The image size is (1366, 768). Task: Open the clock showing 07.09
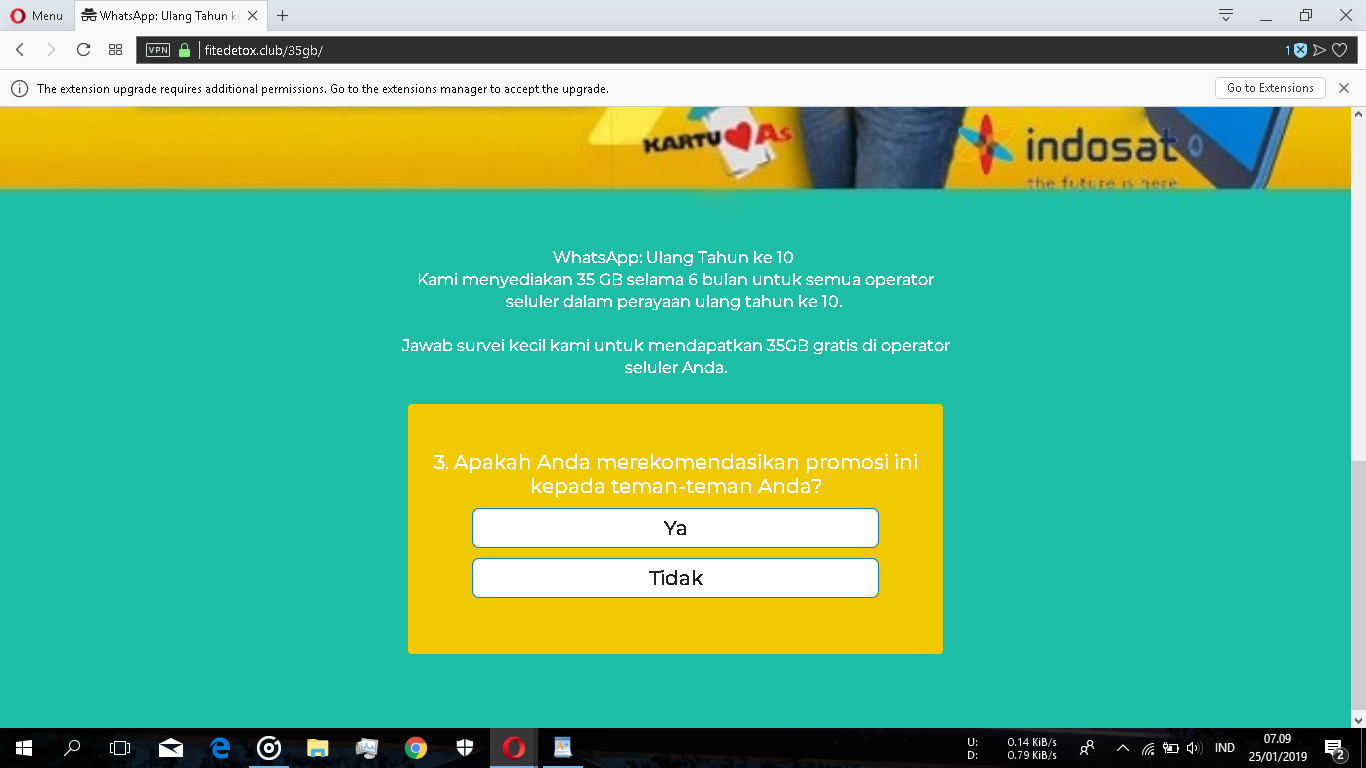[1277, 748]
